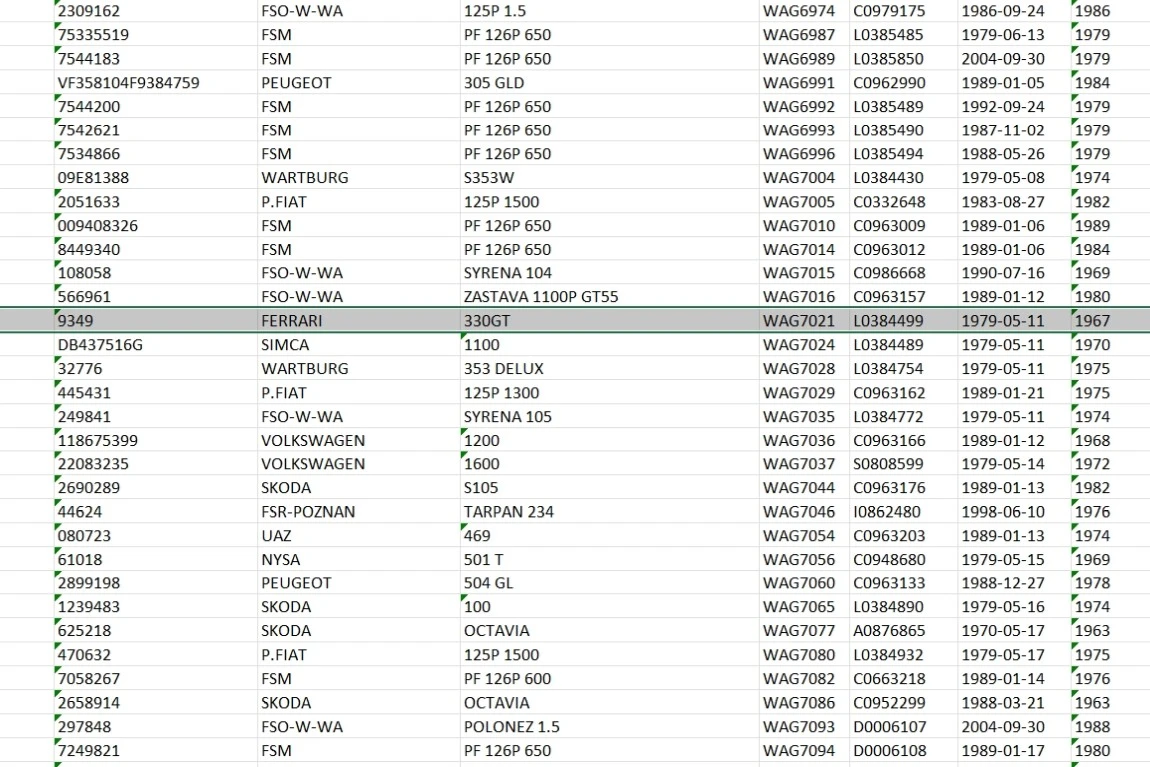Select cell containing WAG7021
This screenshot has height=767, width=1150.
tap(799, 321)
